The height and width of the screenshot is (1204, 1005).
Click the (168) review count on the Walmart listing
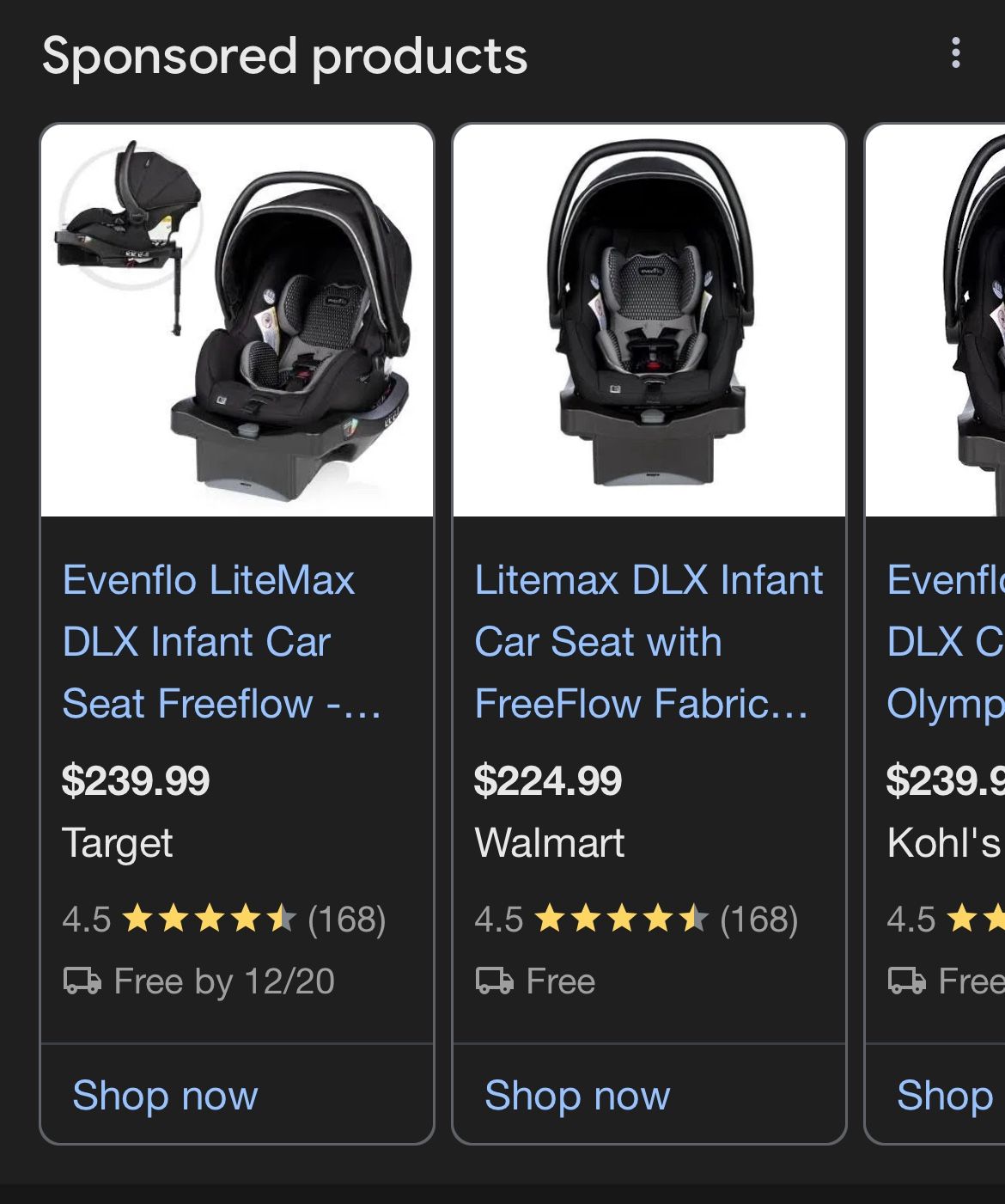point(760,920)
